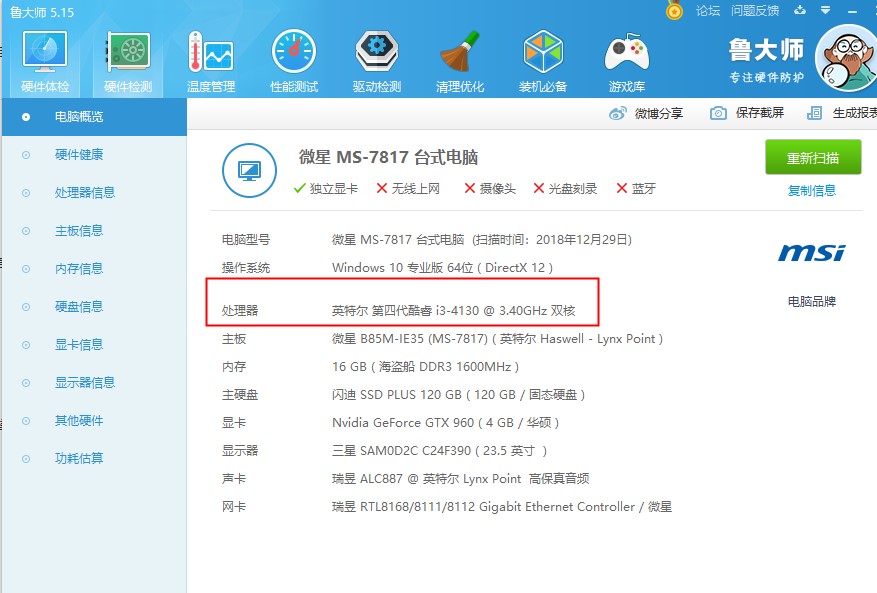877x593 pixels.
Task: Open 装机必备 essential software cube icon
Action: tap(543, 62)
